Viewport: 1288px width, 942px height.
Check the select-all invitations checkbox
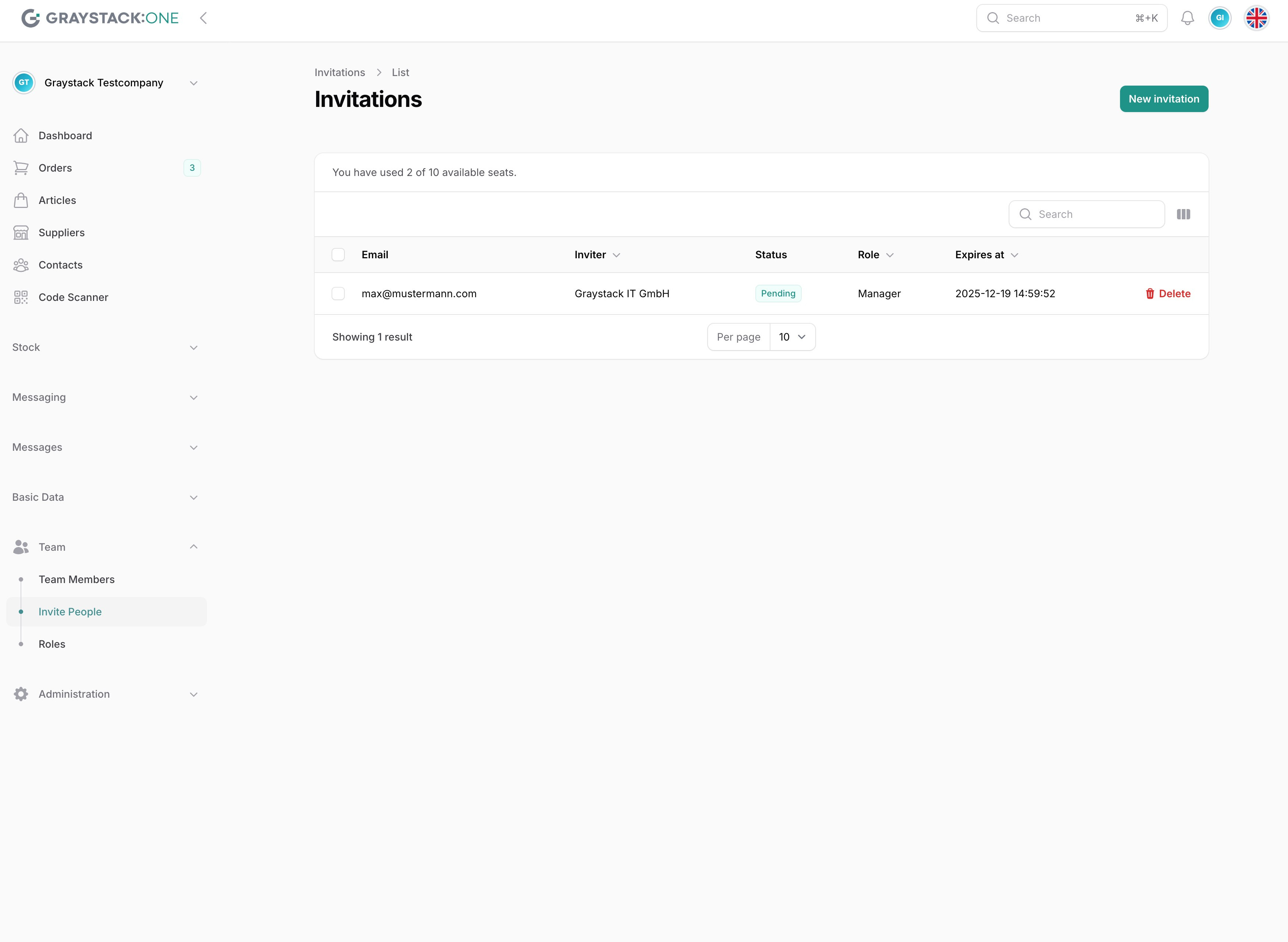[x=338, y=255]
